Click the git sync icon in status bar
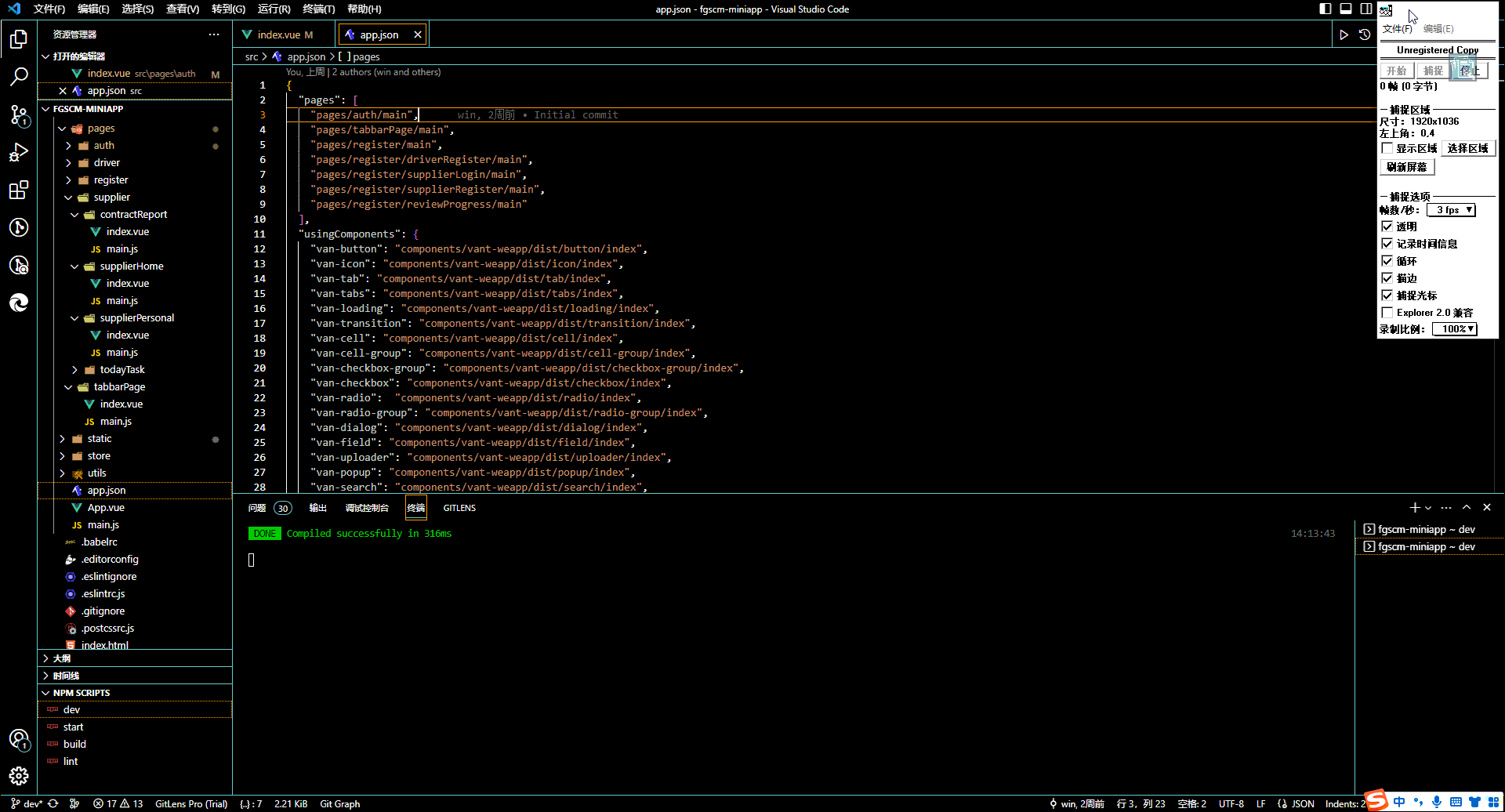This screenshot has height=812, width=1505. (x=53, y=803)
